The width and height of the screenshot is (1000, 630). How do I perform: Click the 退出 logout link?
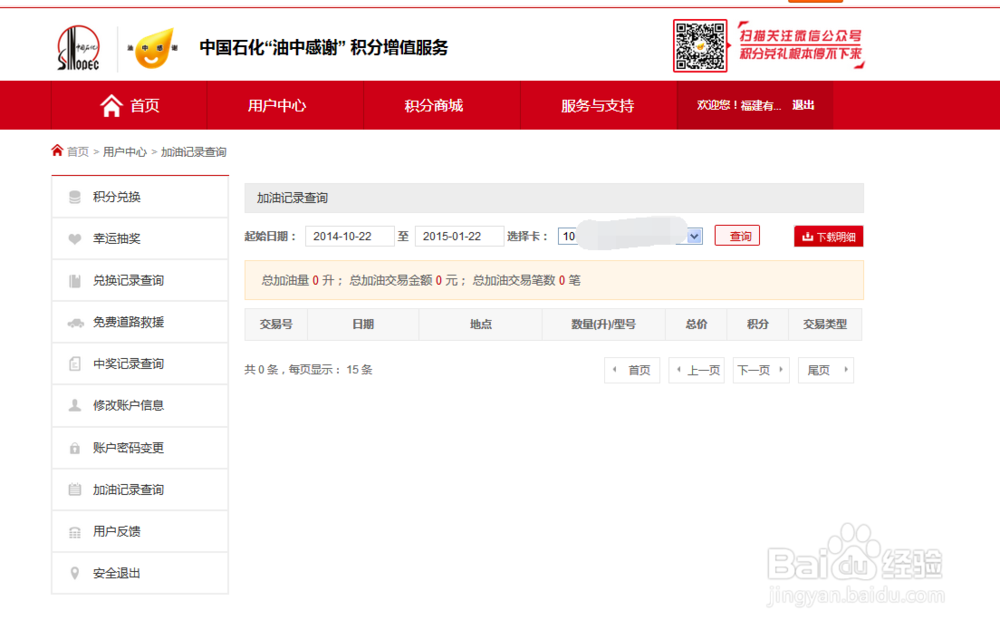(x=803, y=105)
